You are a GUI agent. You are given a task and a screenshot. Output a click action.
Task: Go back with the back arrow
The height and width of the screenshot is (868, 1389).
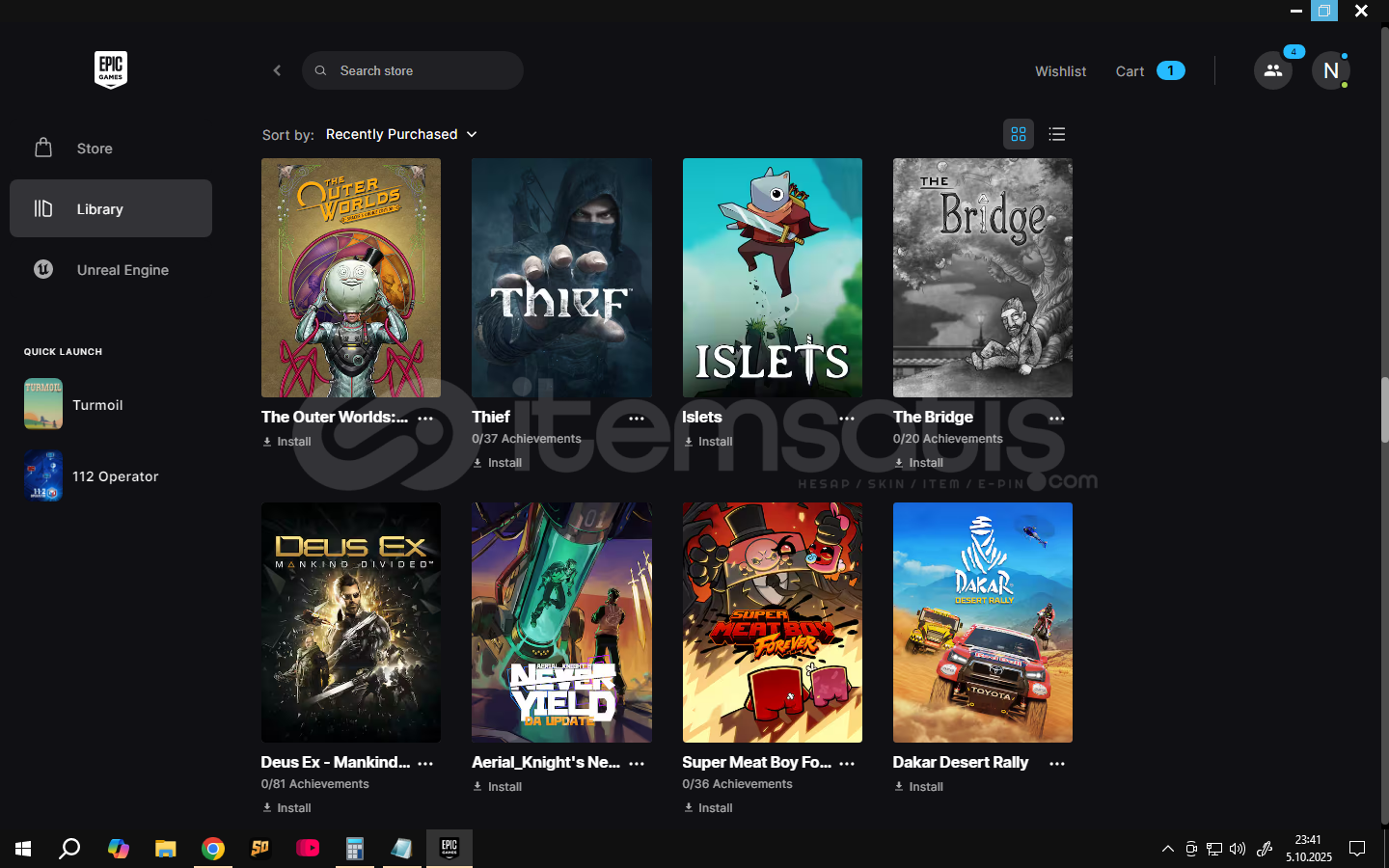[x=277, y=70]
